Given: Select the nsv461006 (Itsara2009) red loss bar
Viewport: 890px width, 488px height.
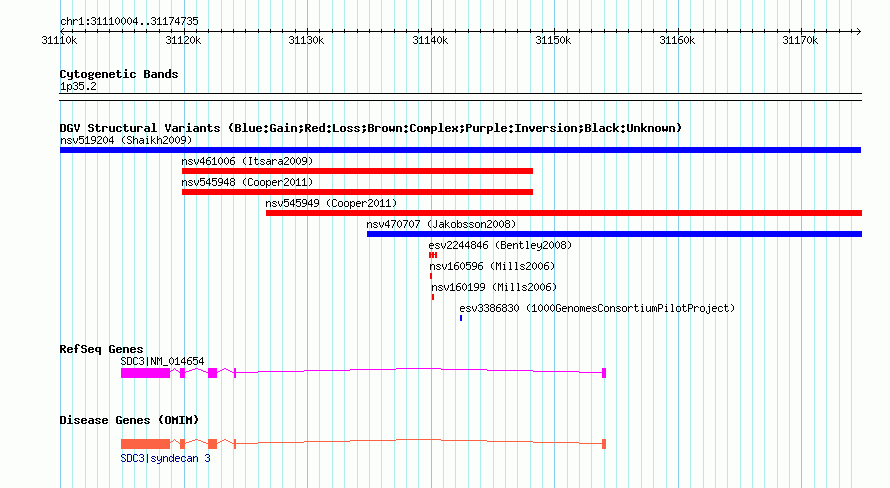Looking at the screenshot, I should pyautogui.click(x=357, y=171).
